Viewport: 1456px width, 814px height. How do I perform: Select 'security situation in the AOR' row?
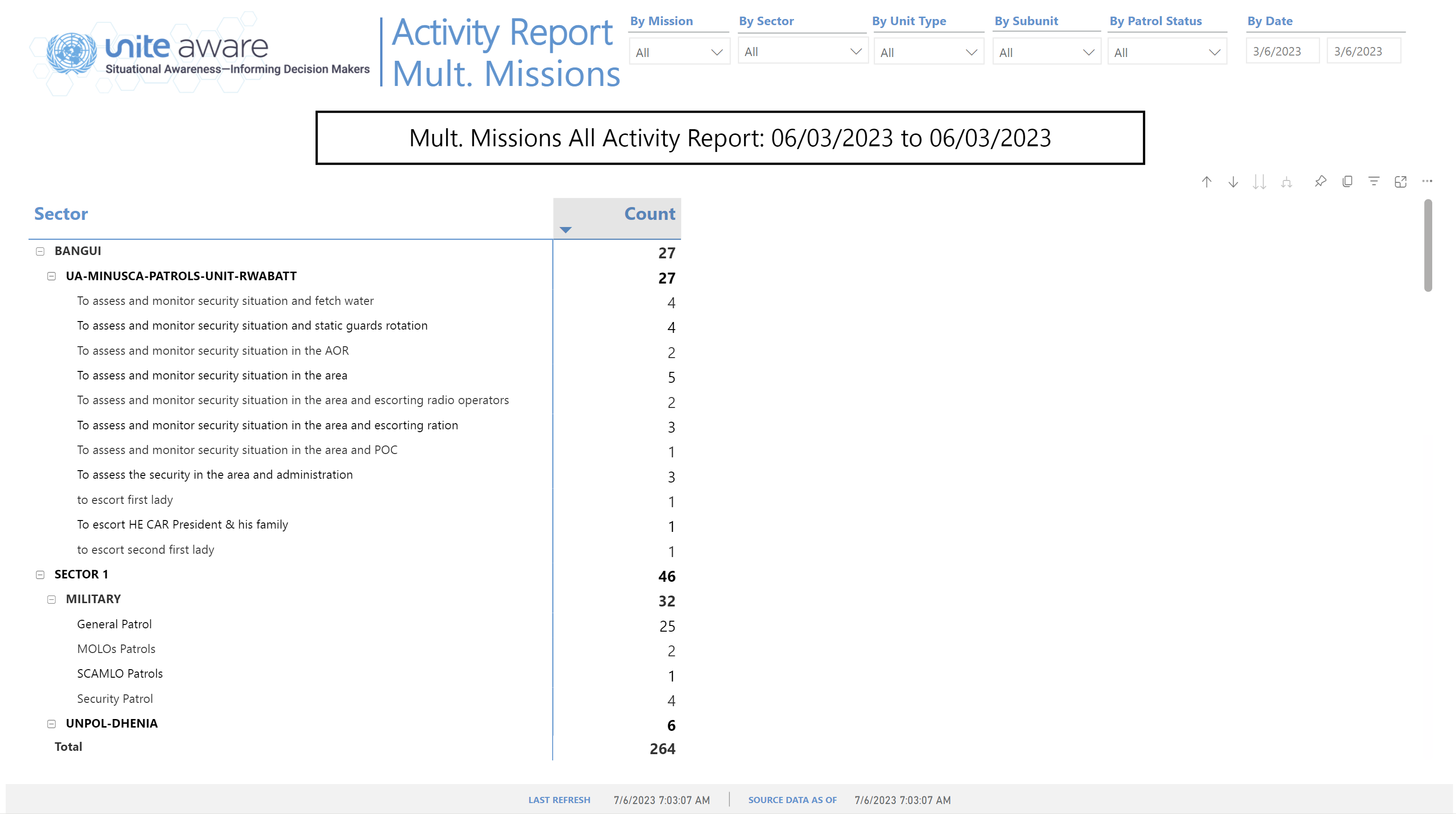click(x=354, y=351)
